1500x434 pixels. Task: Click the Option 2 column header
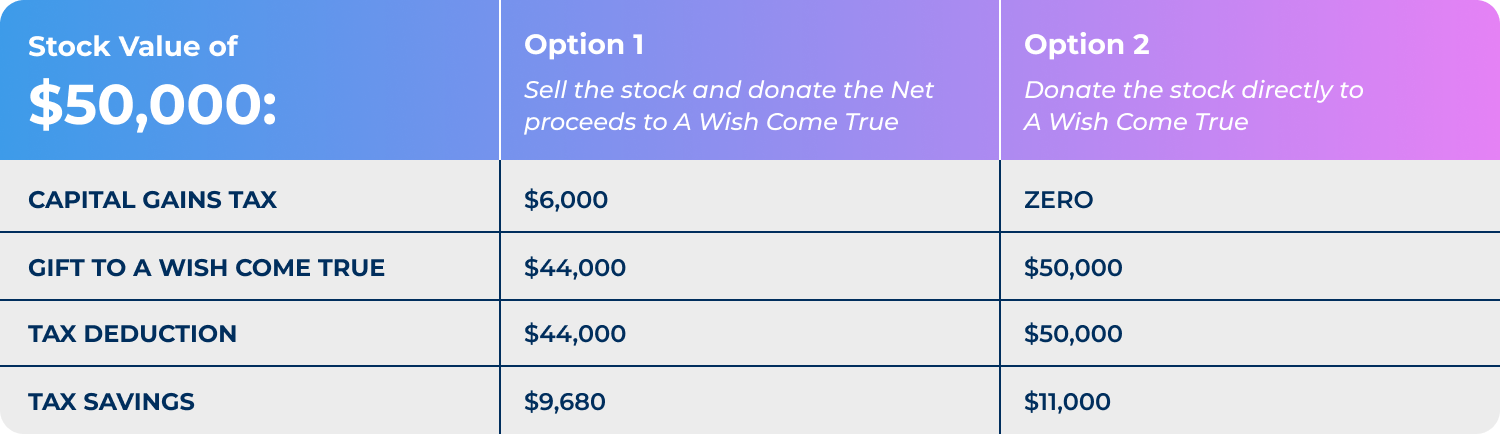(x=1087, y=45)
